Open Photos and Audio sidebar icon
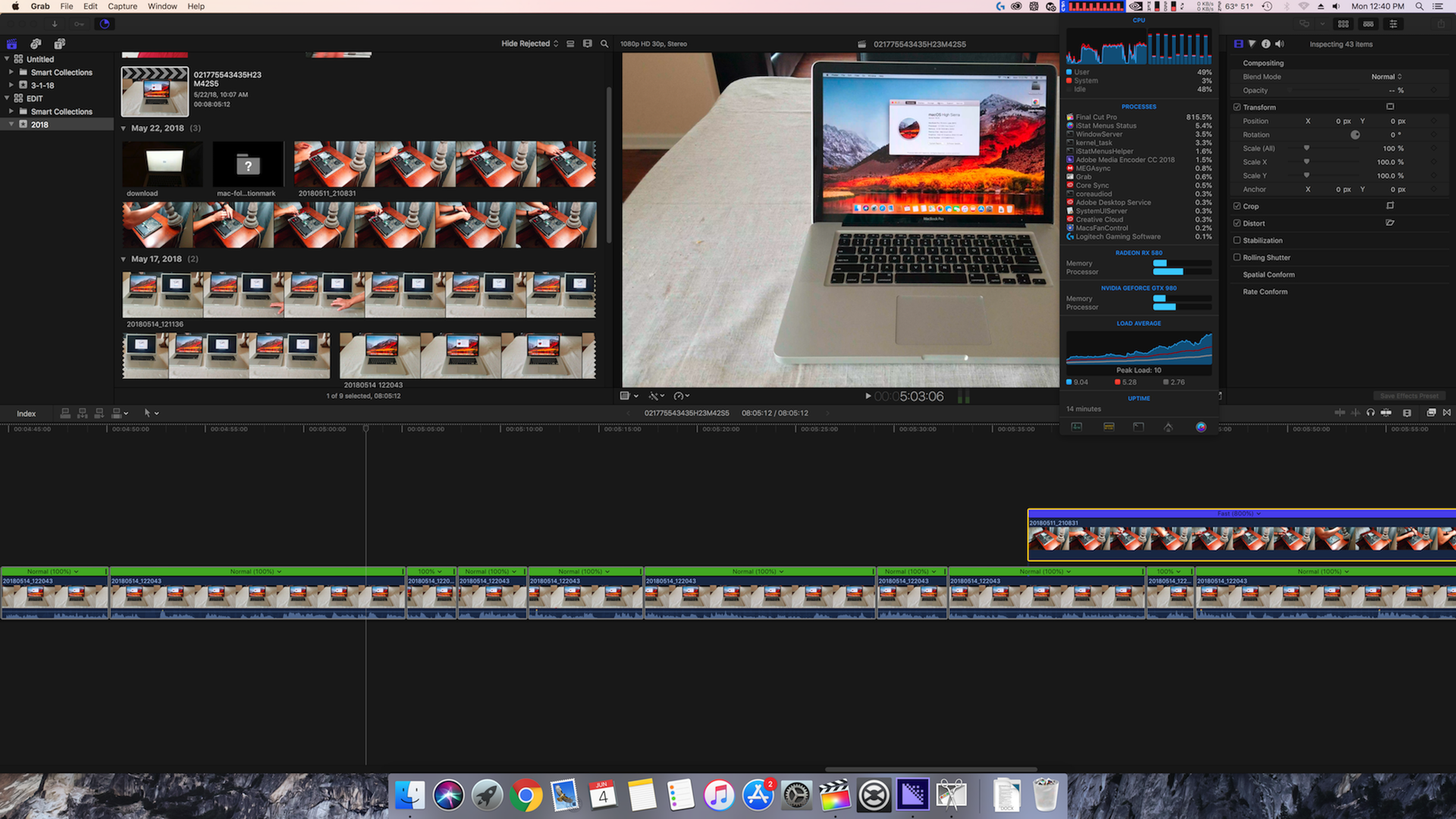1456x819 pixels. tap(36, 44)
